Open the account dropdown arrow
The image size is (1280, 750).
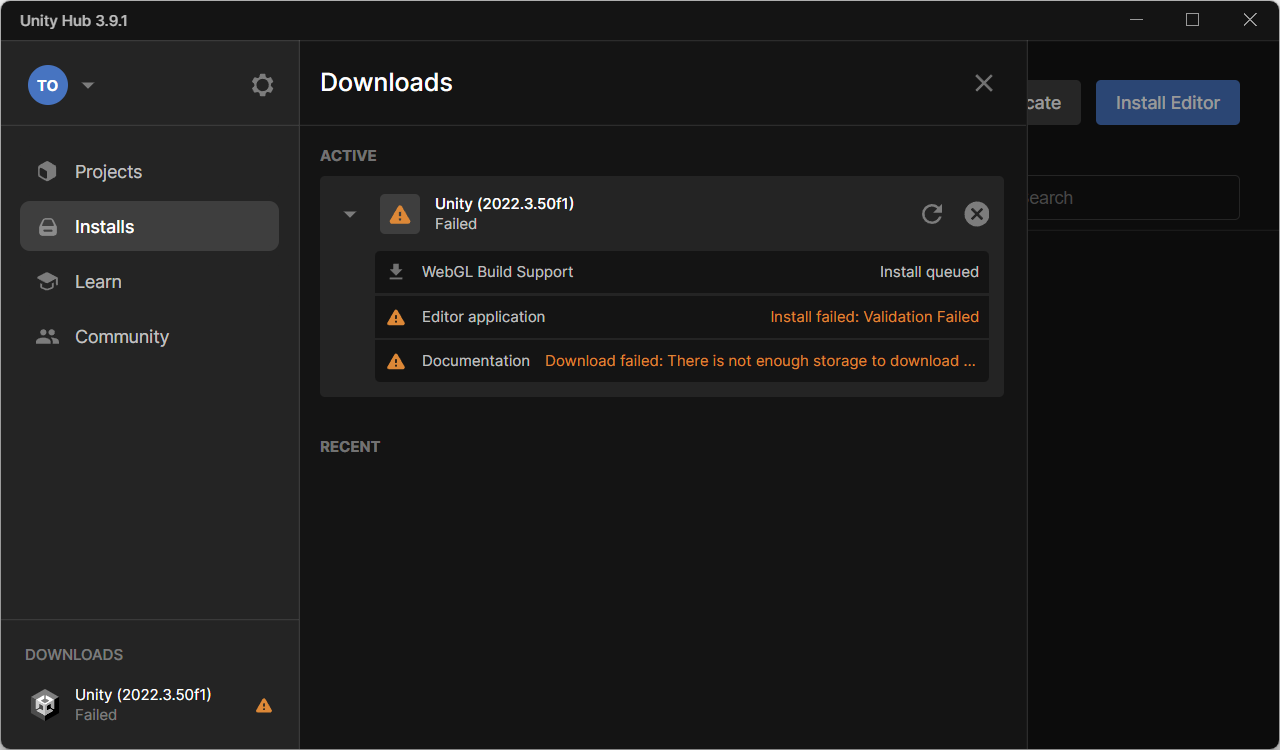88,85
